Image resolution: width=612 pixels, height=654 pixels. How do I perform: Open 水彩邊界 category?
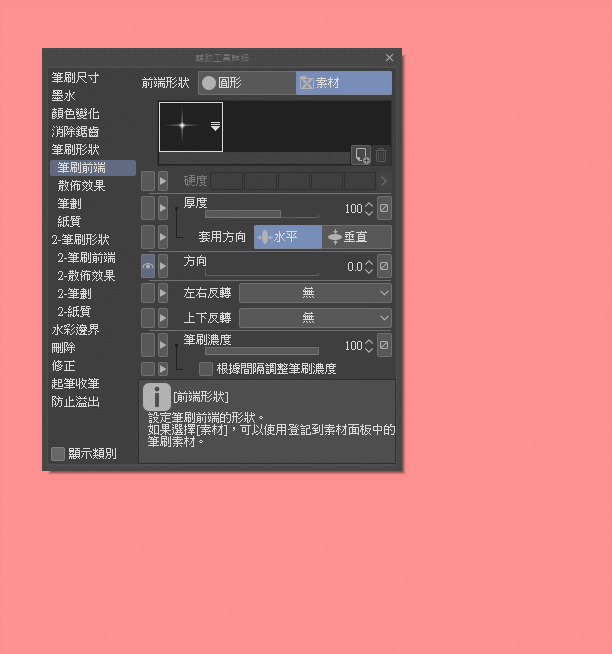(75, 330)
